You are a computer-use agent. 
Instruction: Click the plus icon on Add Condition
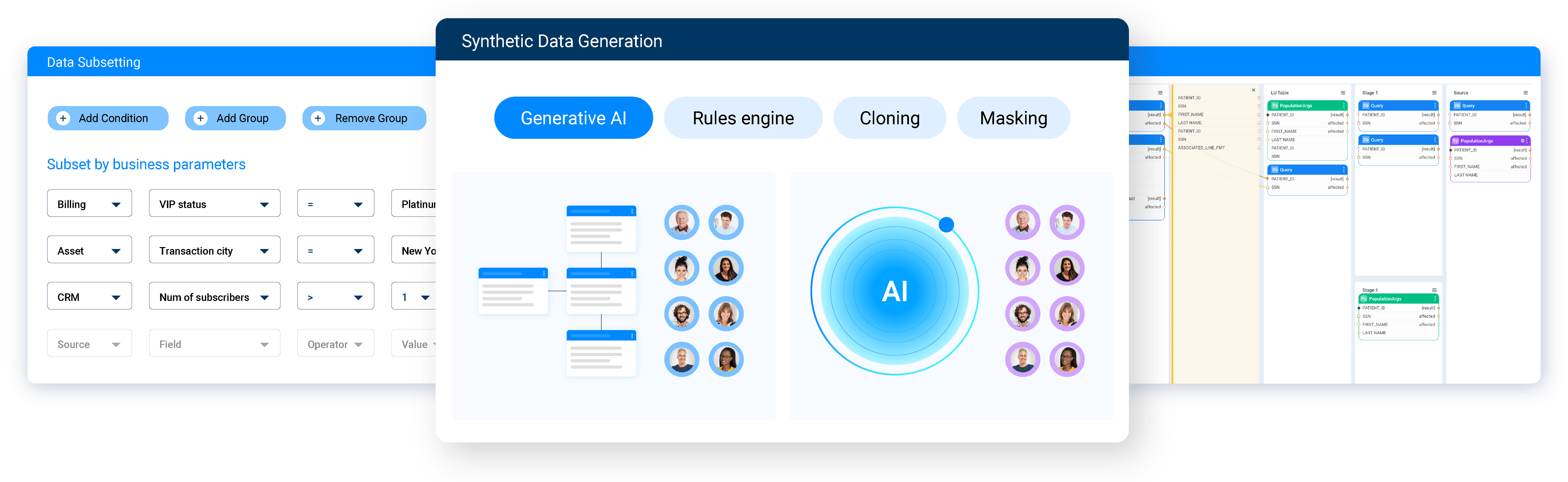[x=63, y=118]
